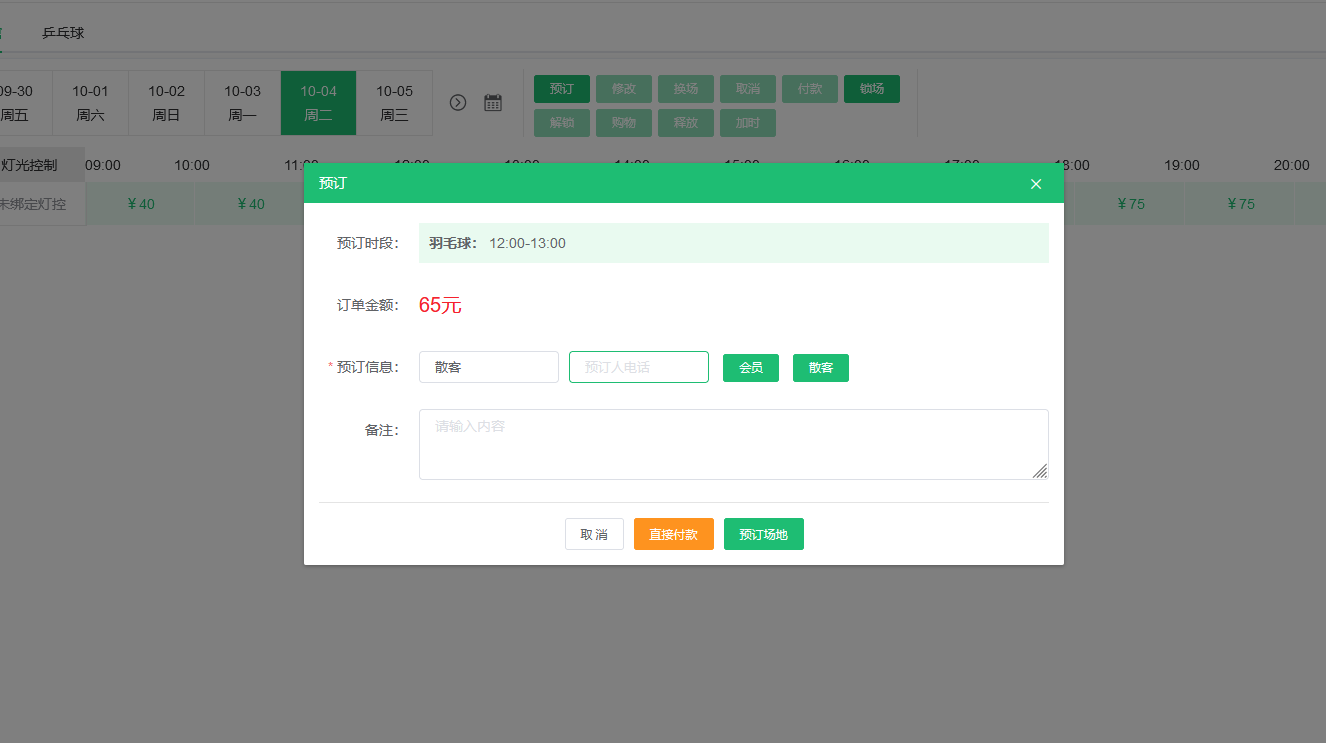
Task: Click into the 备注 remarks textarea
Action: click(x=733, y=444)
